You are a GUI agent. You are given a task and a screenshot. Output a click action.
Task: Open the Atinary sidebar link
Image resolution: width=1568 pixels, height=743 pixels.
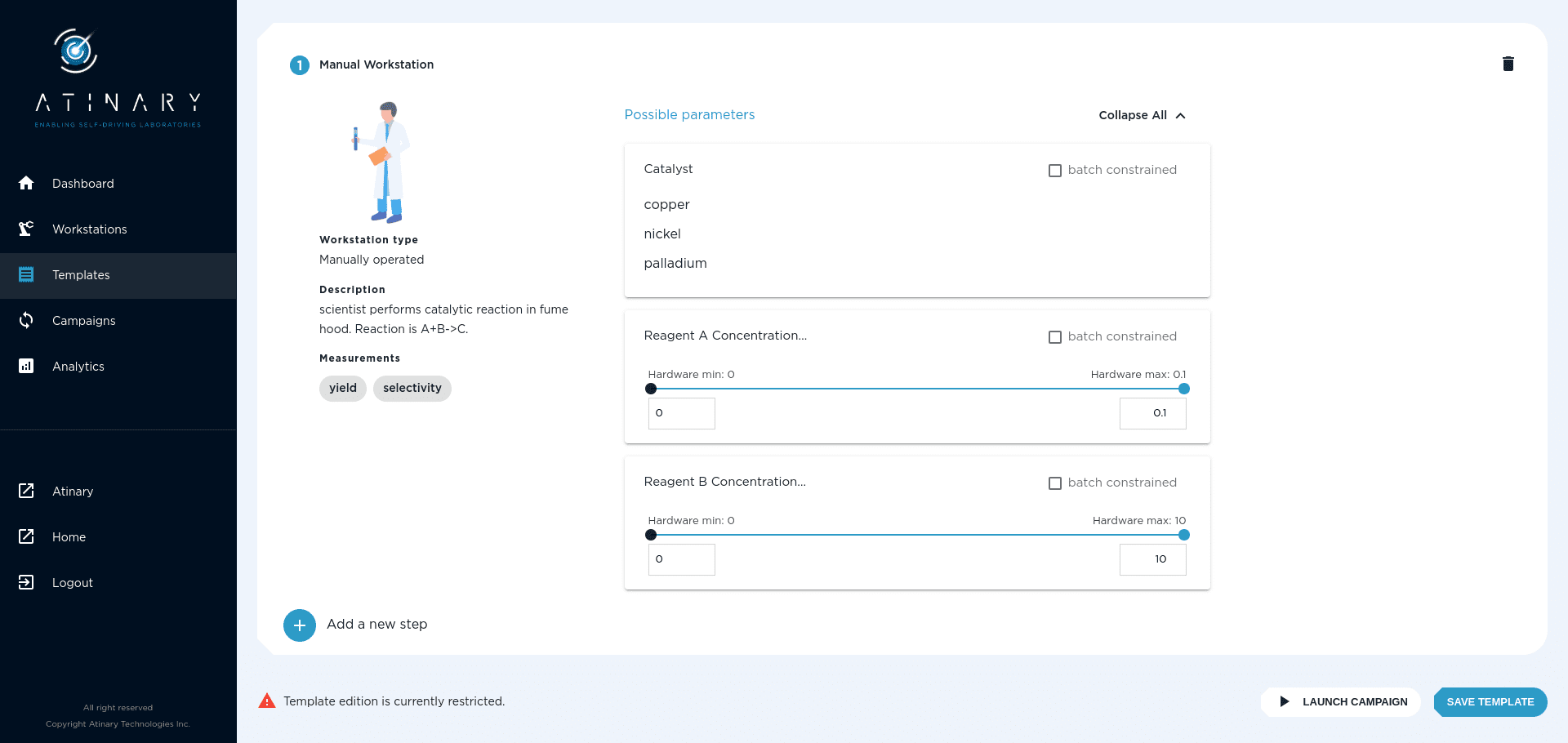(x=118, y=491)
